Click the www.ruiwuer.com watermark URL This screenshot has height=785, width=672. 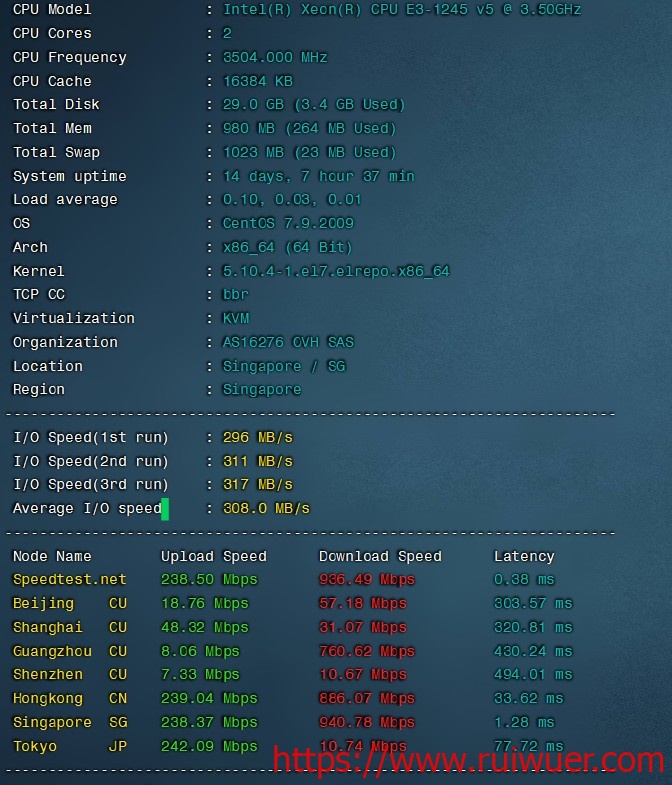click(x=468, y=761)
